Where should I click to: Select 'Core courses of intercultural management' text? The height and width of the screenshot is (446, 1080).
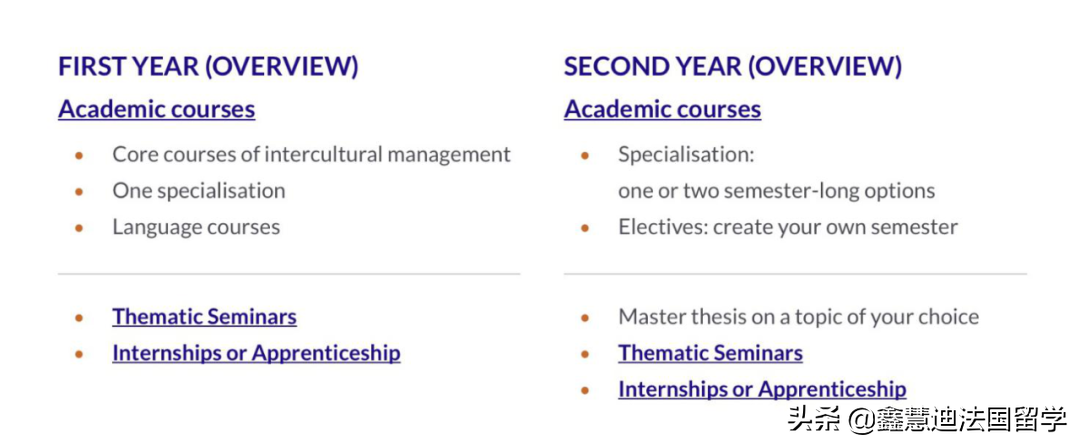click(x=311, y=154)
